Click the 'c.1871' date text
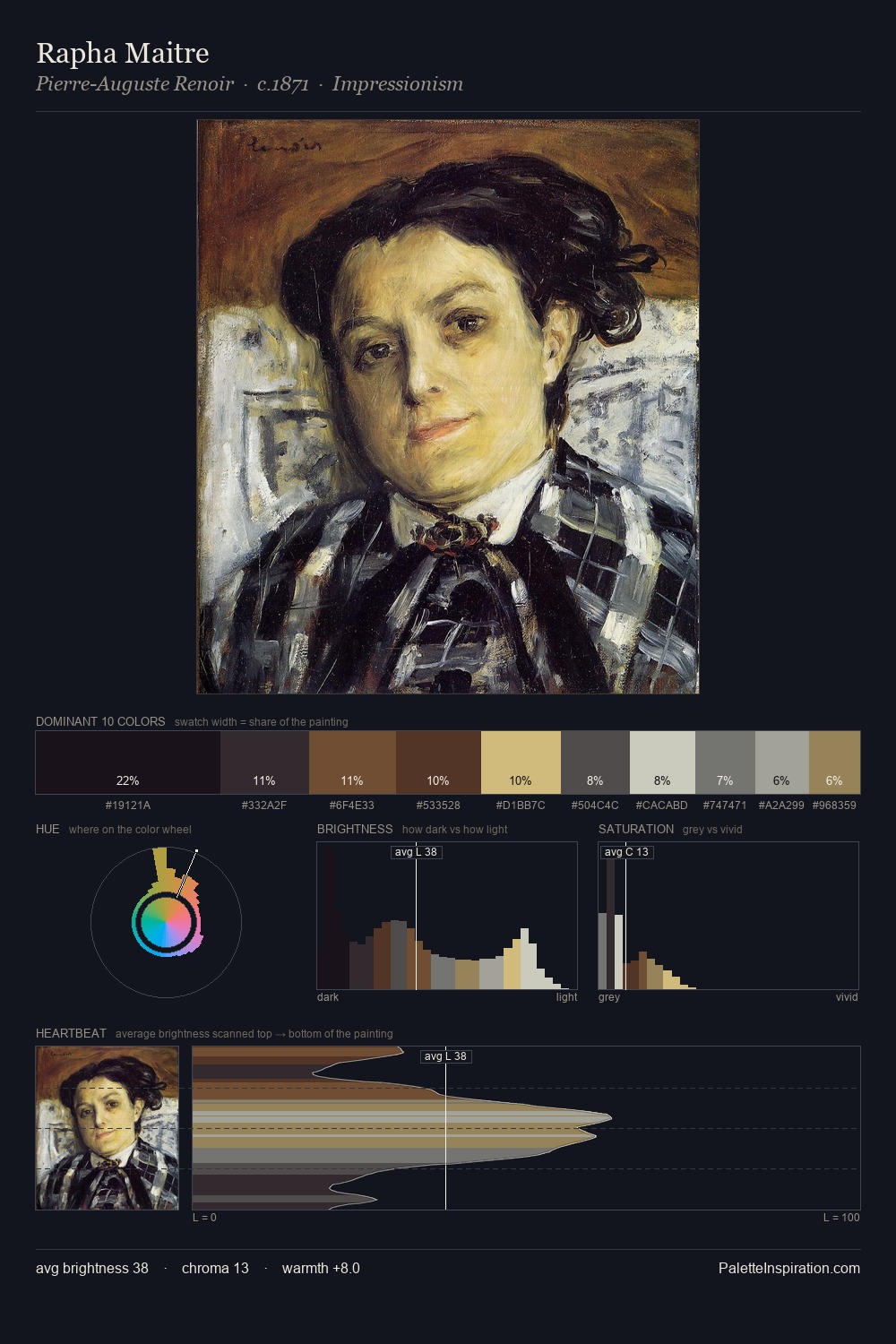Viewport: 896px width, 1344px height. 283,84
